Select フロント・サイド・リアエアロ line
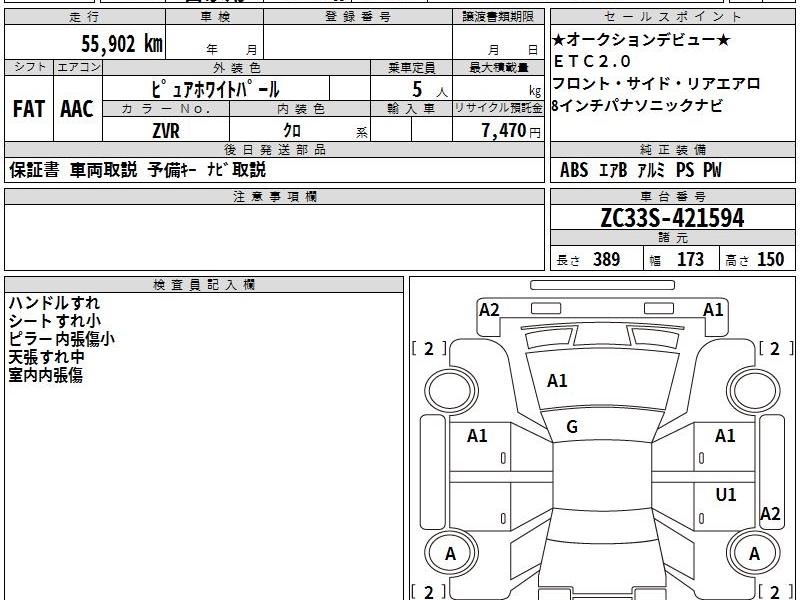The height and width of the screenshot is (600, 800). pyautogui.click(x=657, y=84)
